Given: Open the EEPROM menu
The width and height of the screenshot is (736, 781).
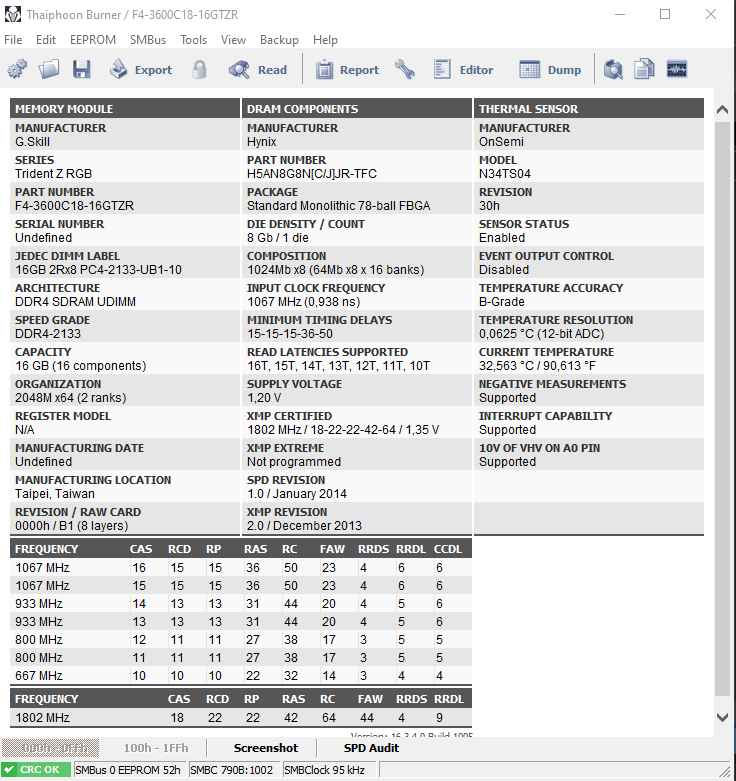Looking at the screenshot, I should (93, 40).
